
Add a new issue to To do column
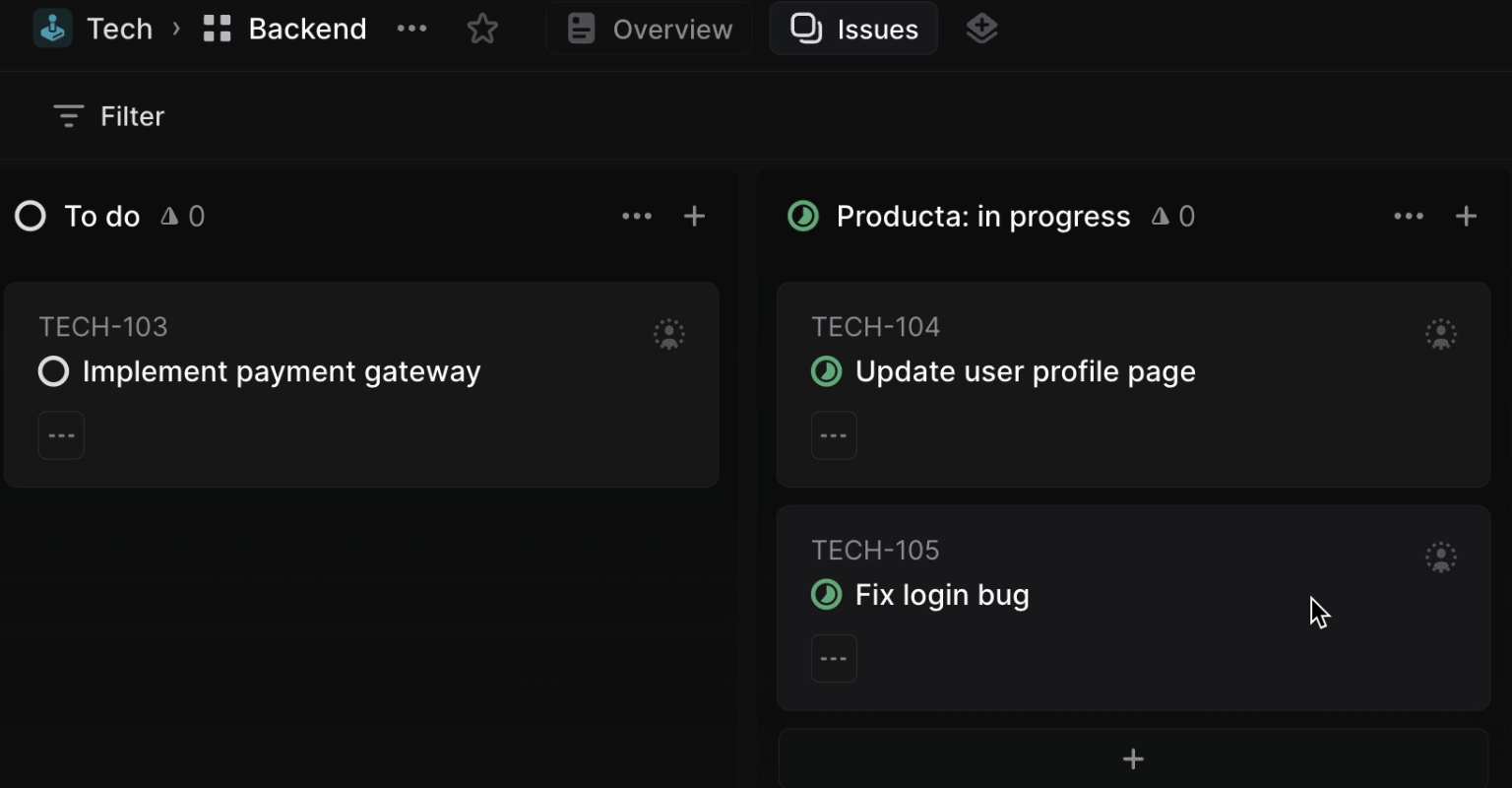[x=694, y=217]
